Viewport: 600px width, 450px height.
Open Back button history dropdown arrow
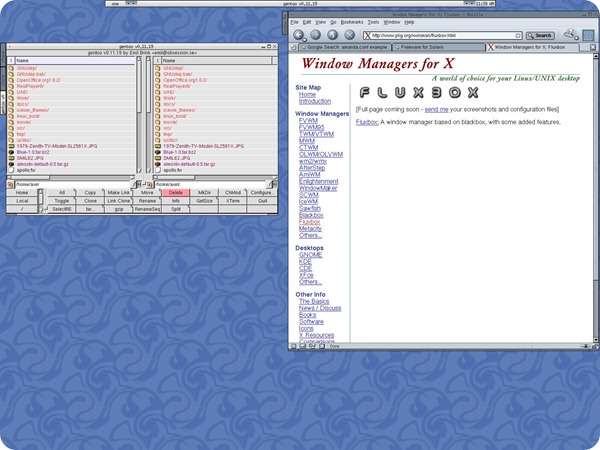(305, 39)
